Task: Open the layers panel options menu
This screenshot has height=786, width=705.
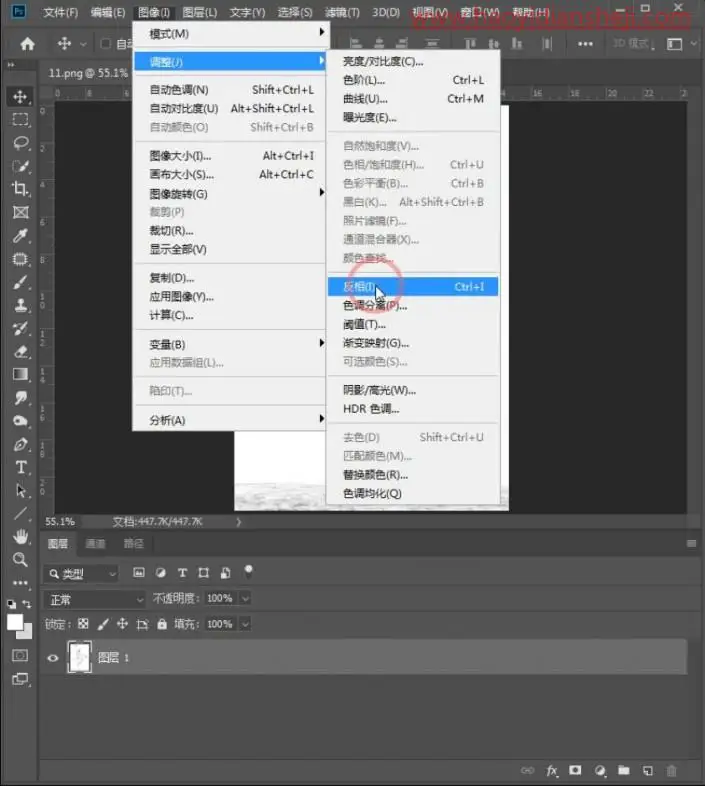Action: pos(691,543)
